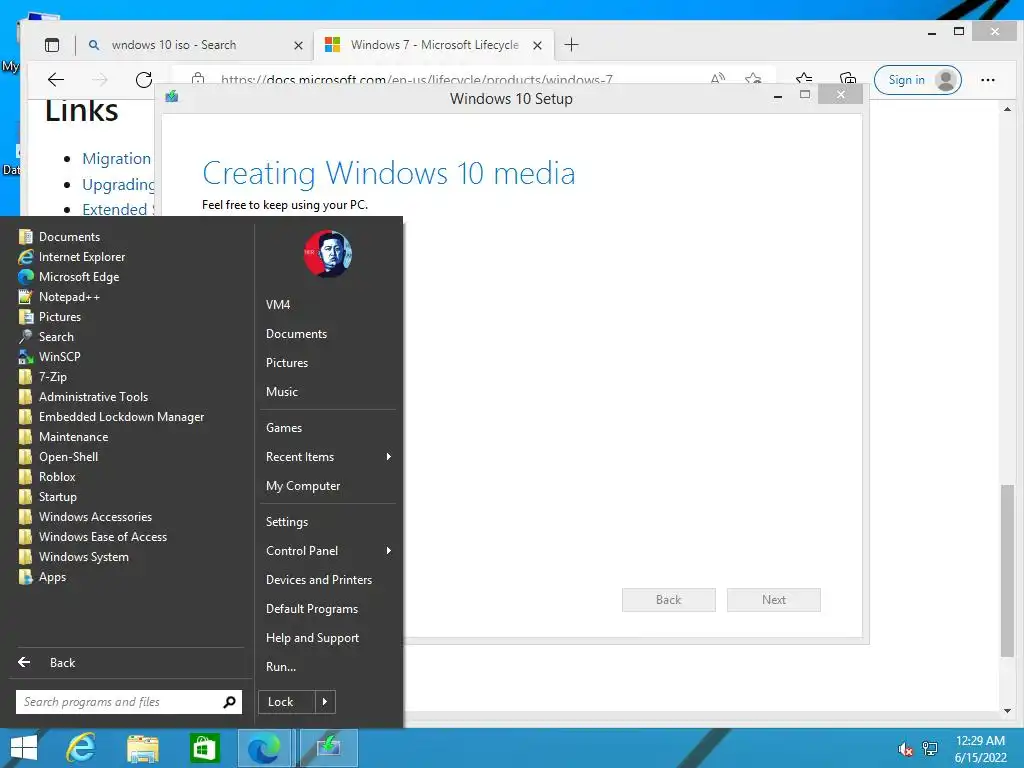The image size is (1024, 768).
Task: Click the start menu search magnifier icon
Action: (x=229, y=702)
